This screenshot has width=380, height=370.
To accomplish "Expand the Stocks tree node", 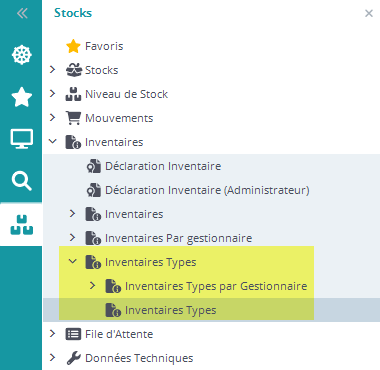I will [52, 70].
